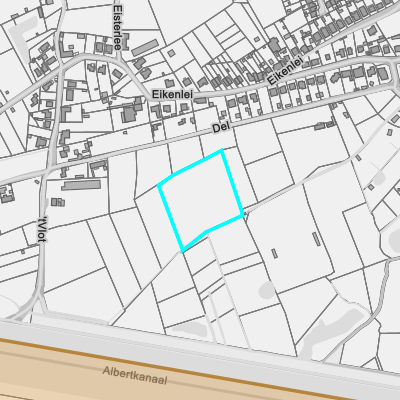
Task: Click the left corner of cyan parcel
Action: point(159,185)
